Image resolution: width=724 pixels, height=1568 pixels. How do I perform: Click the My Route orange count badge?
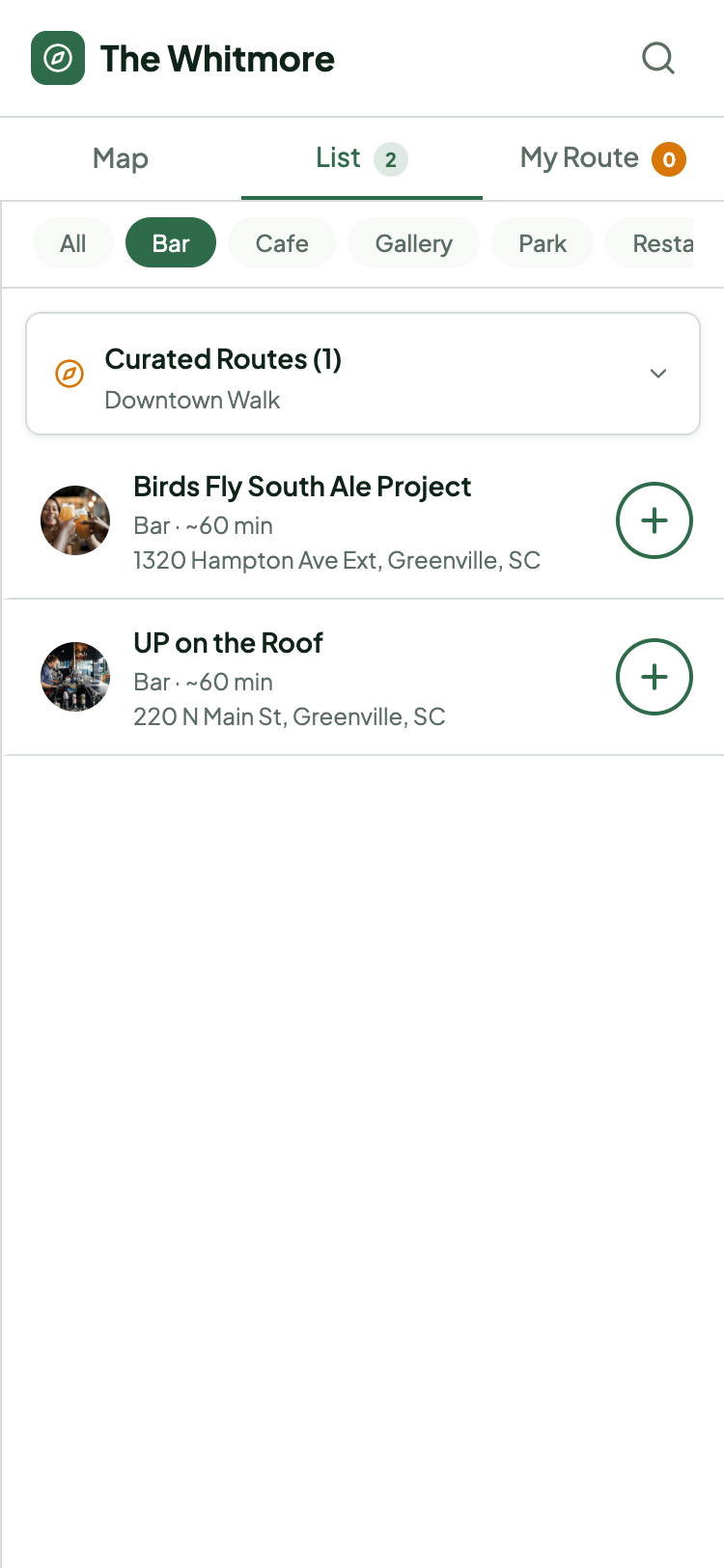(x=668, y=159)
